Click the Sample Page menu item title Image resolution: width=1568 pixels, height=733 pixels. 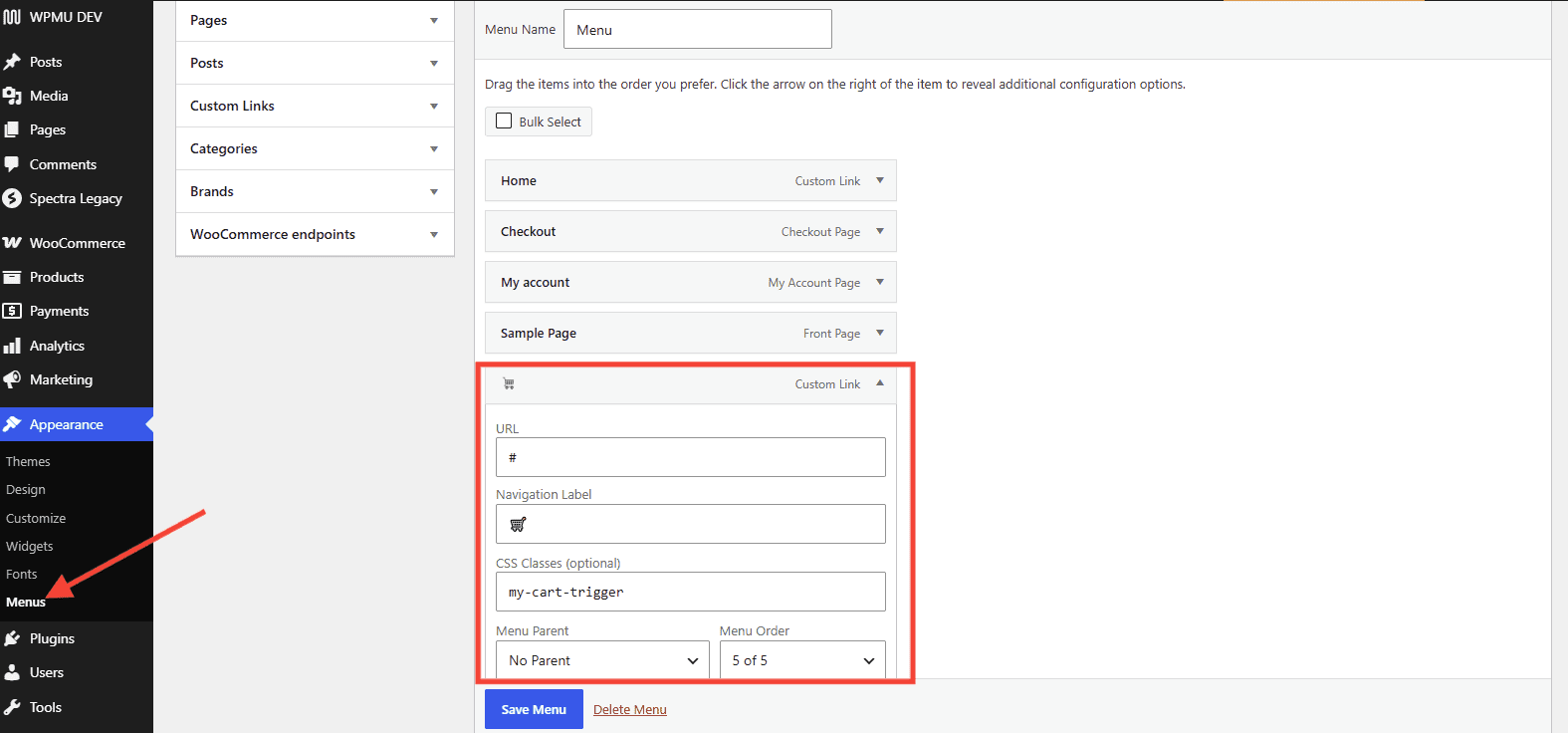(539, 334)
